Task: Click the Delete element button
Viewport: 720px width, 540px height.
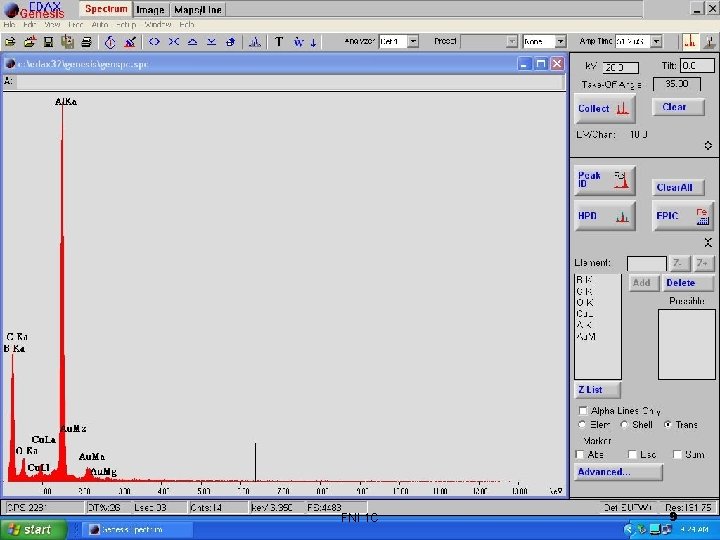Action: 688,283
